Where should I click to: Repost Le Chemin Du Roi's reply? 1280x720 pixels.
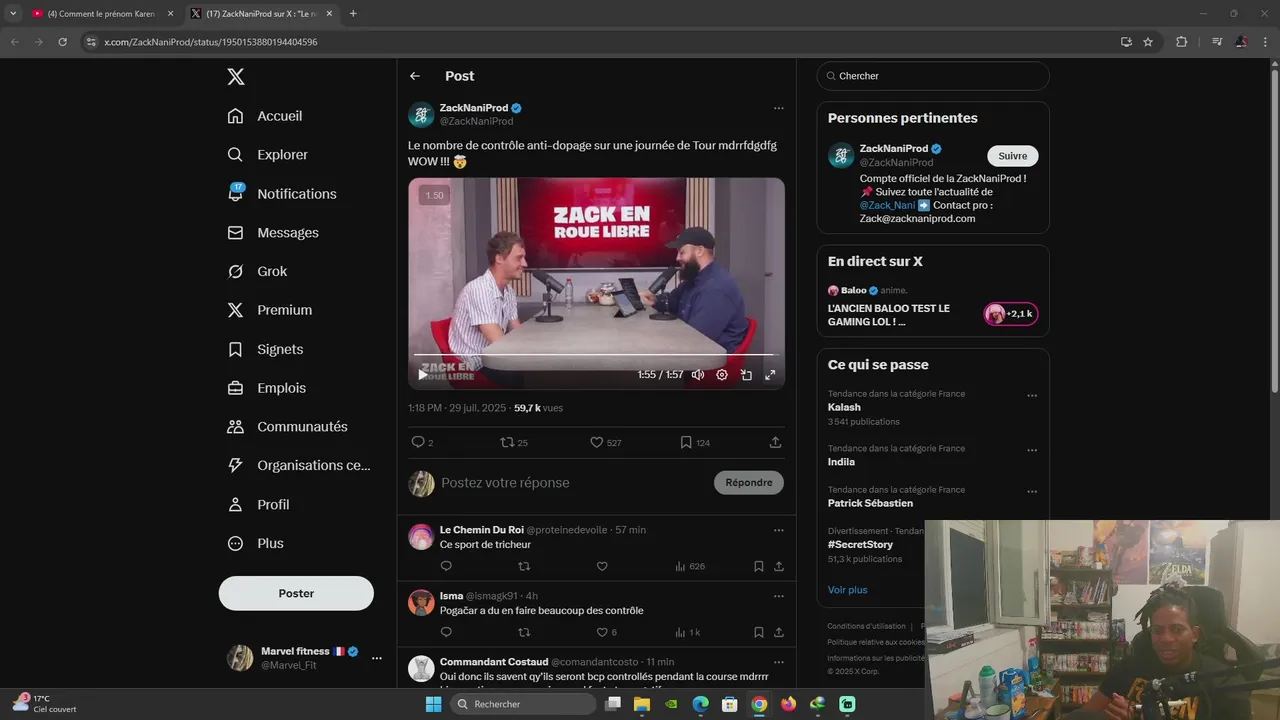[x=524, y=566]
